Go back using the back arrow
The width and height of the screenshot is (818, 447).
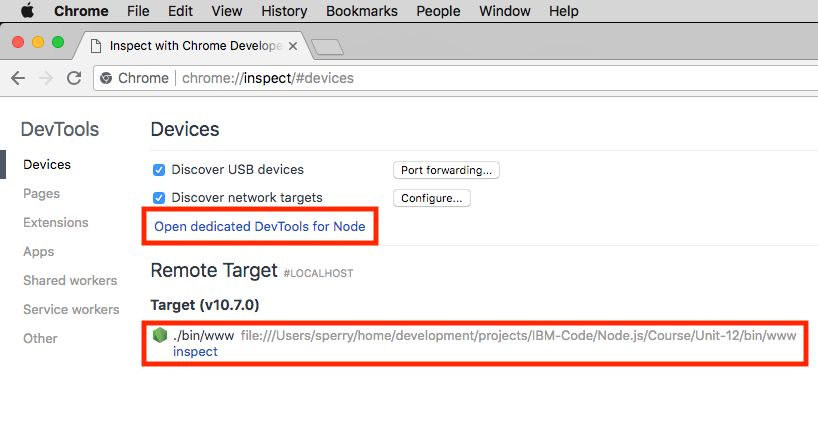(x=18, y=78)
